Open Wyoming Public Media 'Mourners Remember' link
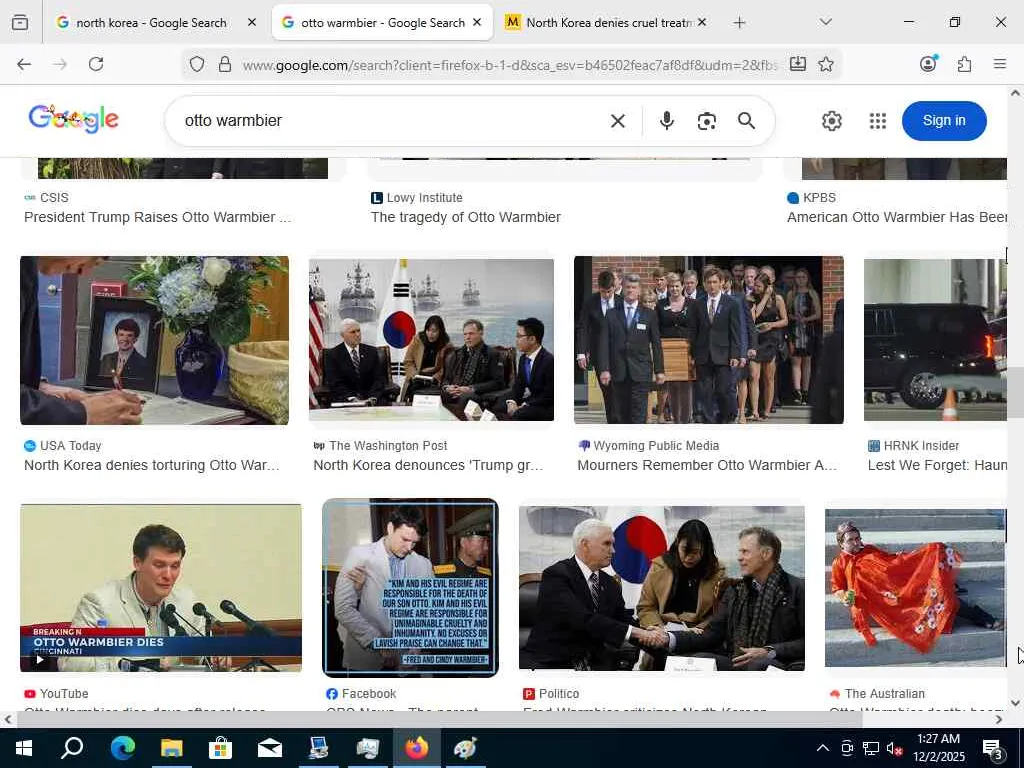The width and height of the screenshot is (1024, 768). pyautogui.click(x=707, y=466)
